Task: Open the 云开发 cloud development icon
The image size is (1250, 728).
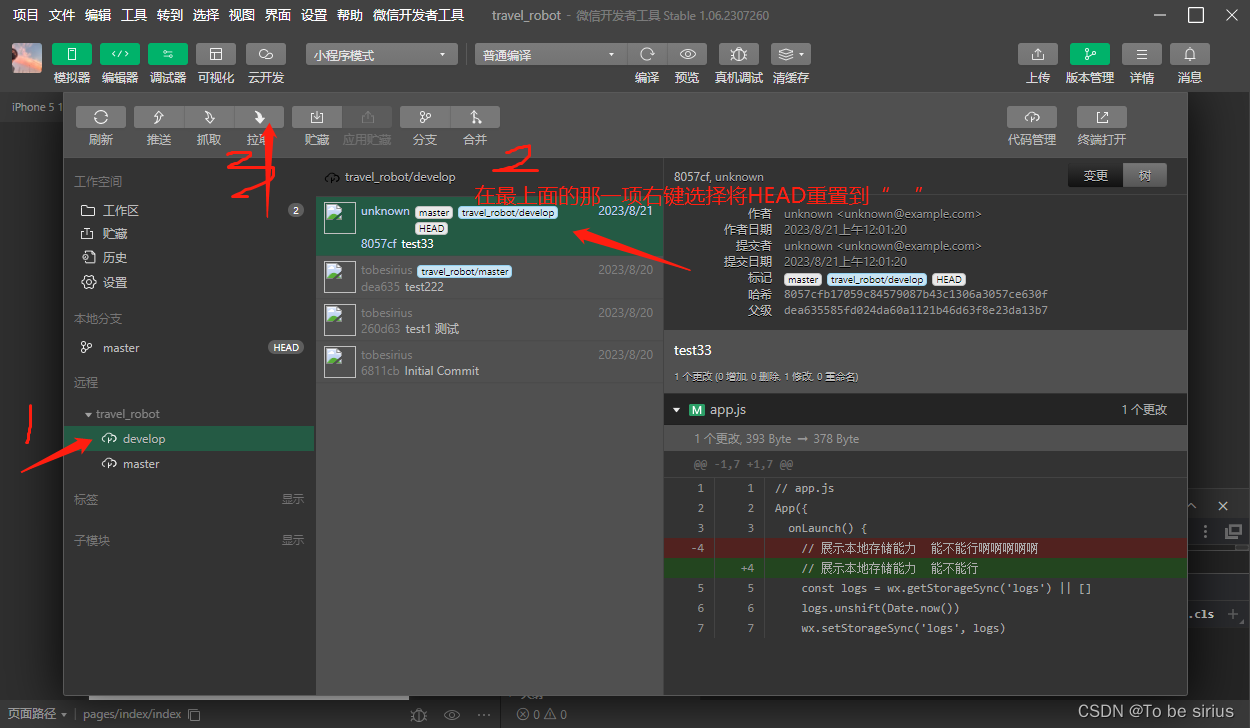Action: tap(265, 54)
